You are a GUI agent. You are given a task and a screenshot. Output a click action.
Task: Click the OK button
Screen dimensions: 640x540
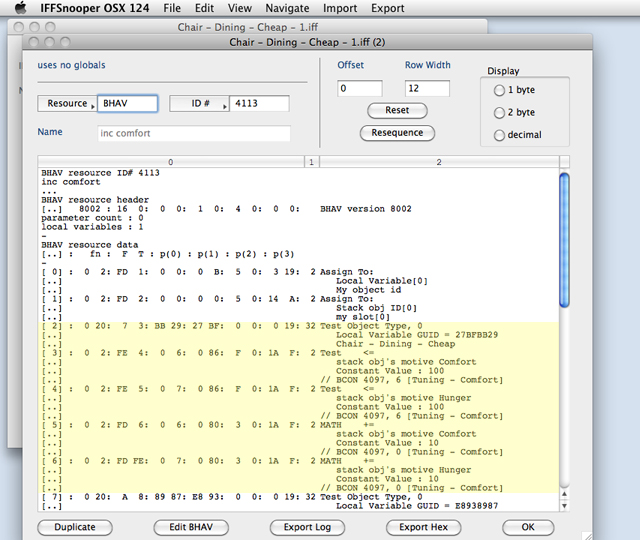coord(528,527)
